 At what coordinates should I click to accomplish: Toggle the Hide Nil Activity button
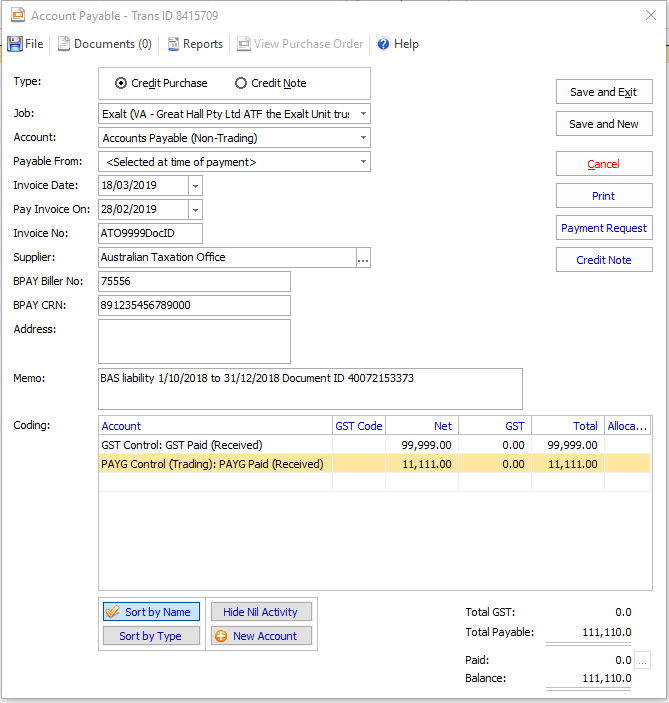tap(260, 612)
